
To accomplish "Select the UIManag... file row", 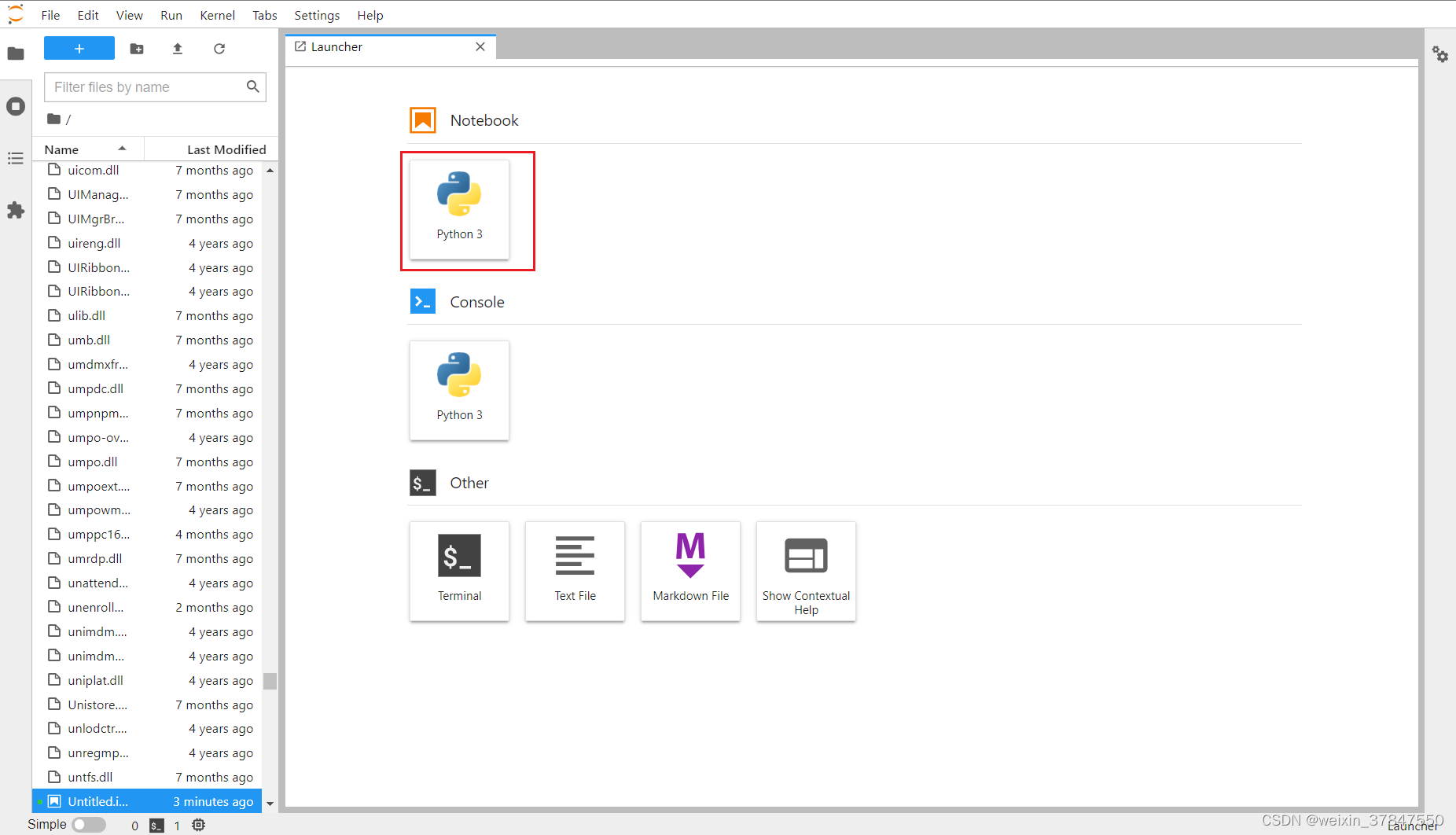I will click(147, 194).
